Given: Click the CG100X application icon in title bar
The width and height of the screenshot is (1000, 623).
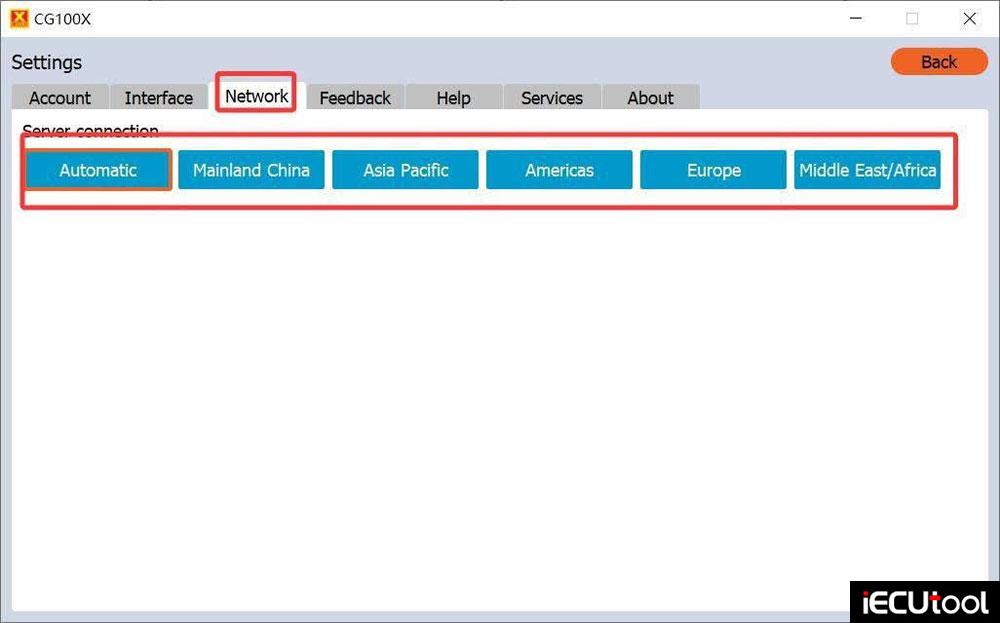Looking at the screenshot, I should [x=17, y=17].
